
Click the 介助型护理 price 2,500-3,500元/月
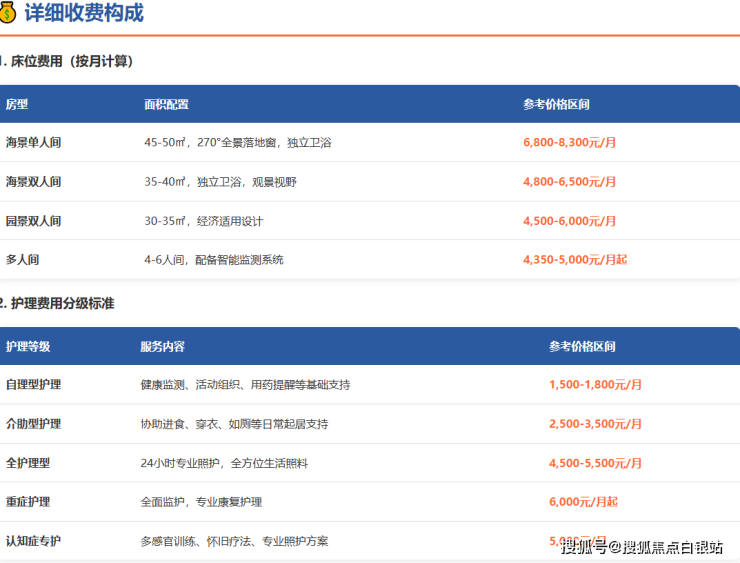[x=595, y=423]
